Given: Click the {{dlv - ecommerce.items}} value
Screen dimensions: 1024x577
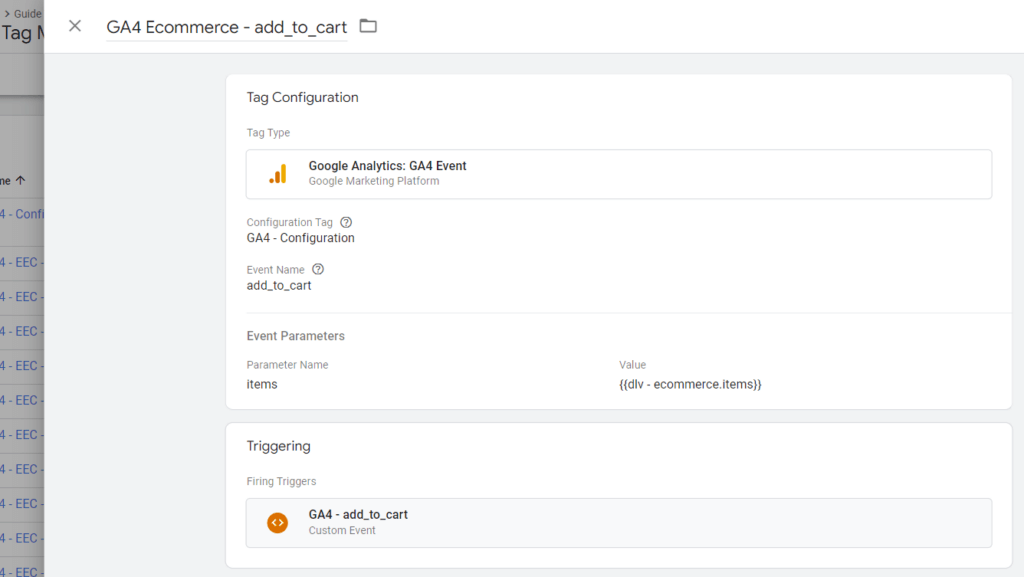Looking at the screenshot, I should point(690,384).
